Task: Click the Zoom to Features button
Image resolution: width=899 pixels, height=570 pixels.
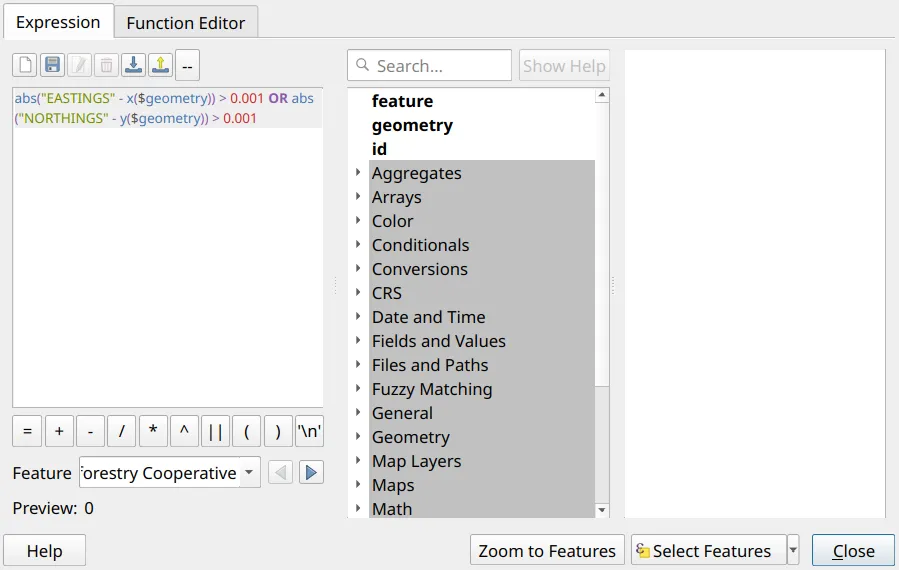Action: (547, 551)
